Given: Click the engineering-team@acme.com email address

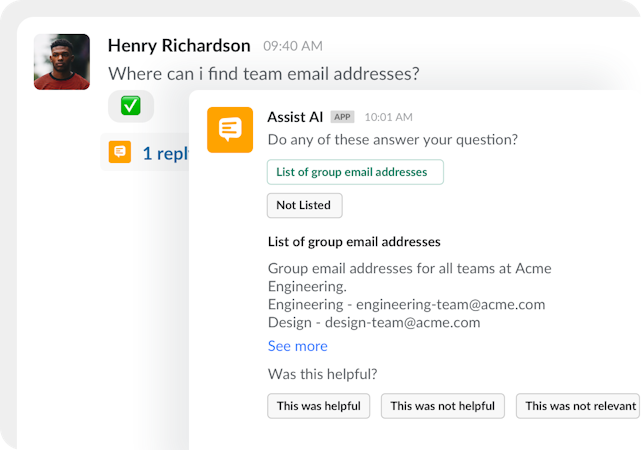Looking at the screenshot, I should point(450,305).
